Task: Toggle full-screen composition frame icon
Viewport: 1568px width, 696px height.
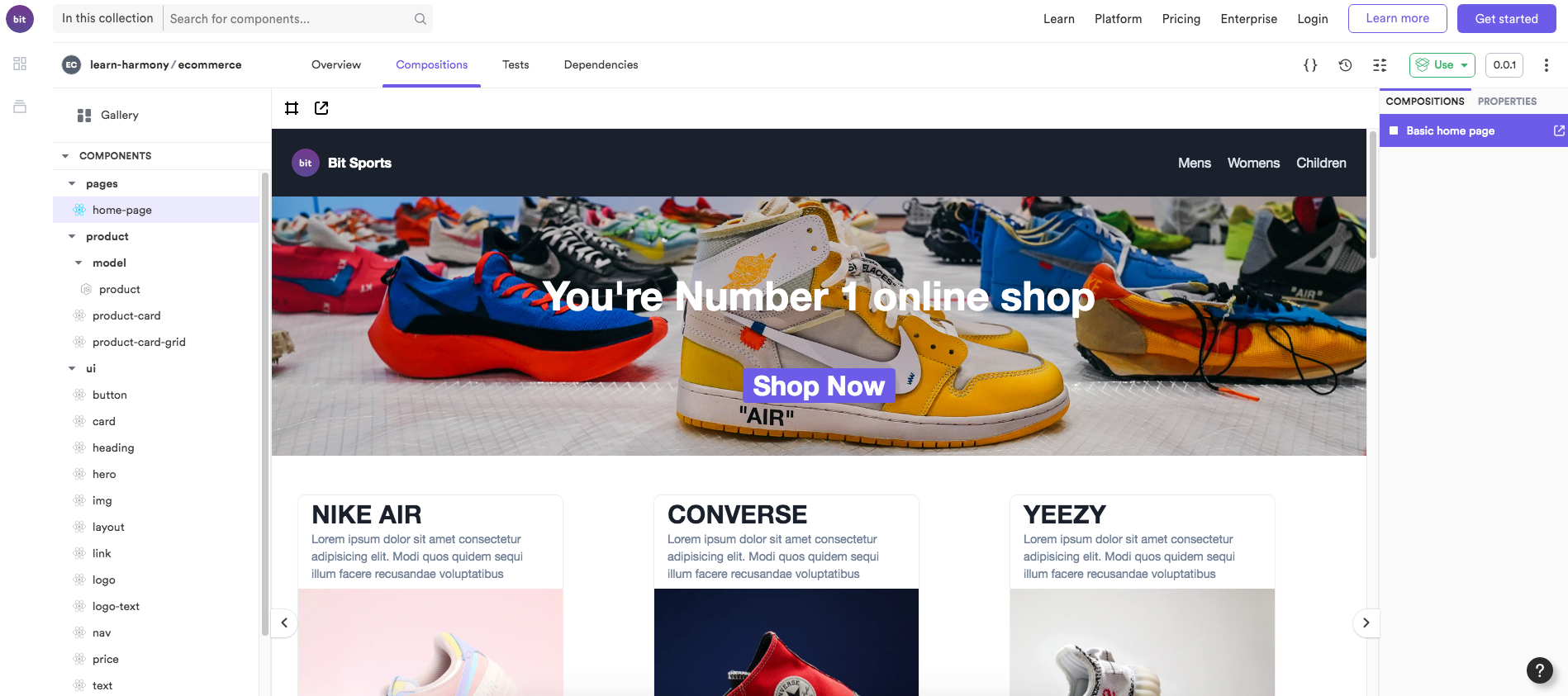Action: (292, 108)
